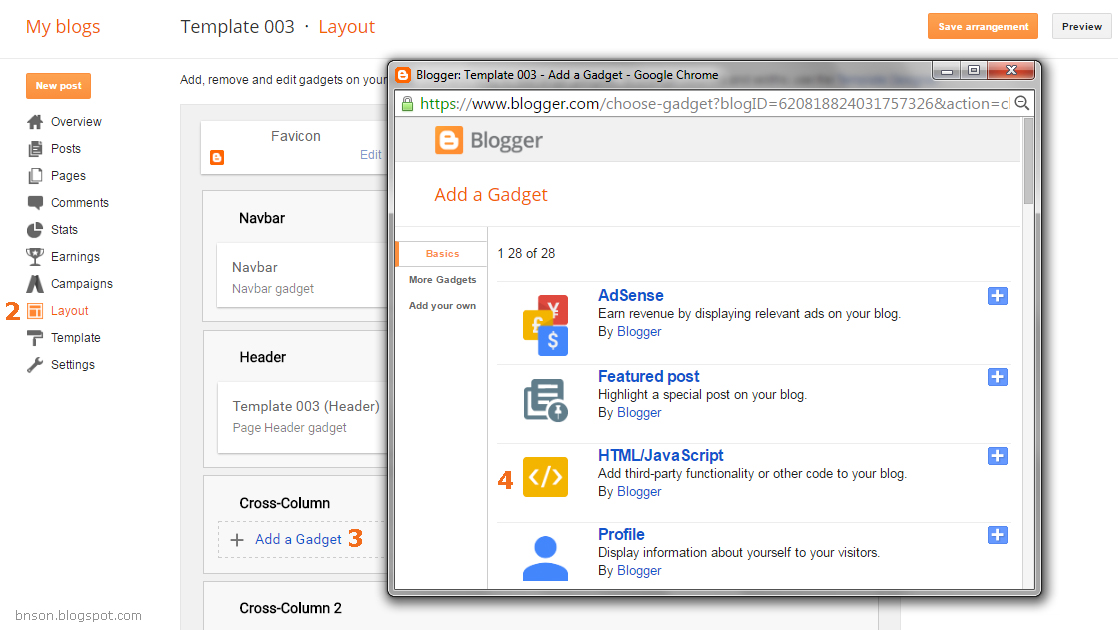
Task: Click the Comments speech bubble icon
Action: [x=35, y=202]
